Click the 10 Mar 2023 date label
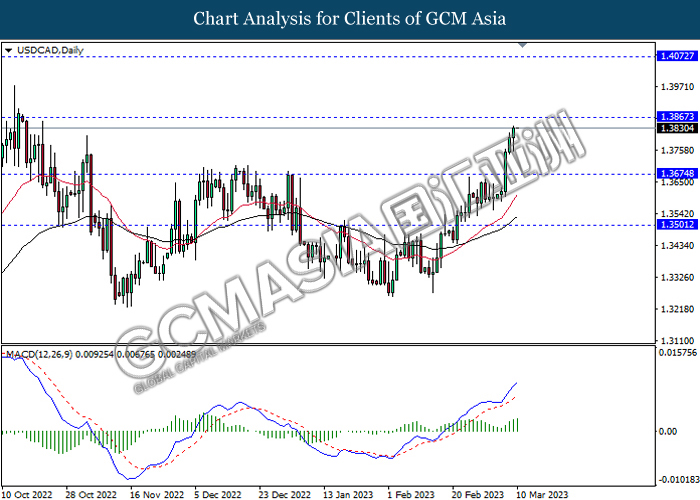Screen dimensions: 700x500 click(x=542, y=495)
